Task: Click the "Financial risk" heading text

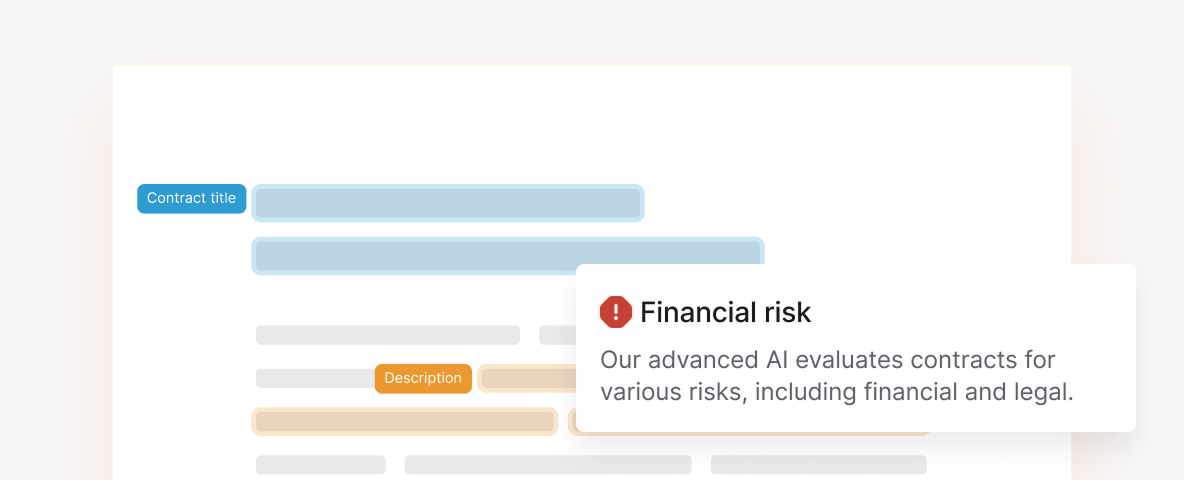Action: pos(726,312)
